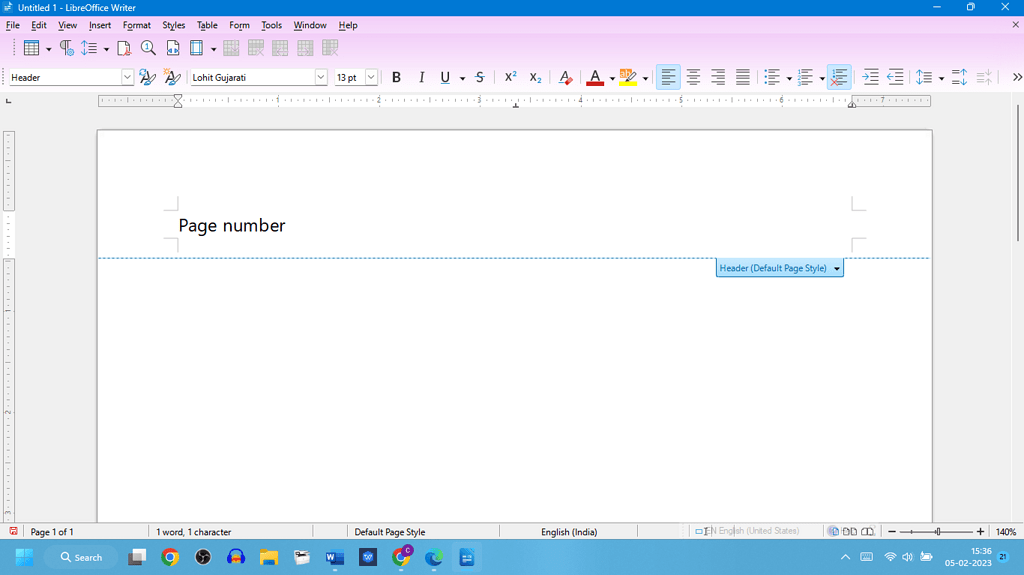Clear direct formatting with eraser icon
Screen dimensions: 1024x575
coord(566,77)
